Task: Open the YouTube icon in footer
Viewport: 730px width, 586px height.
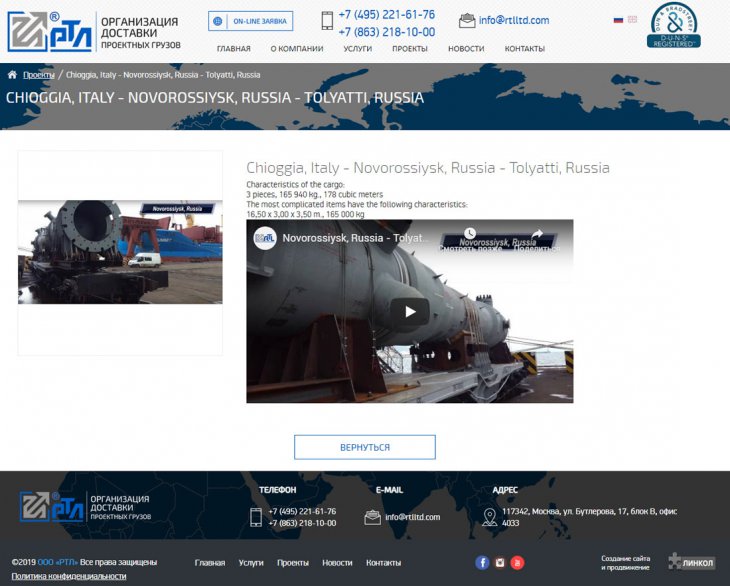Action: click(517, 563)
